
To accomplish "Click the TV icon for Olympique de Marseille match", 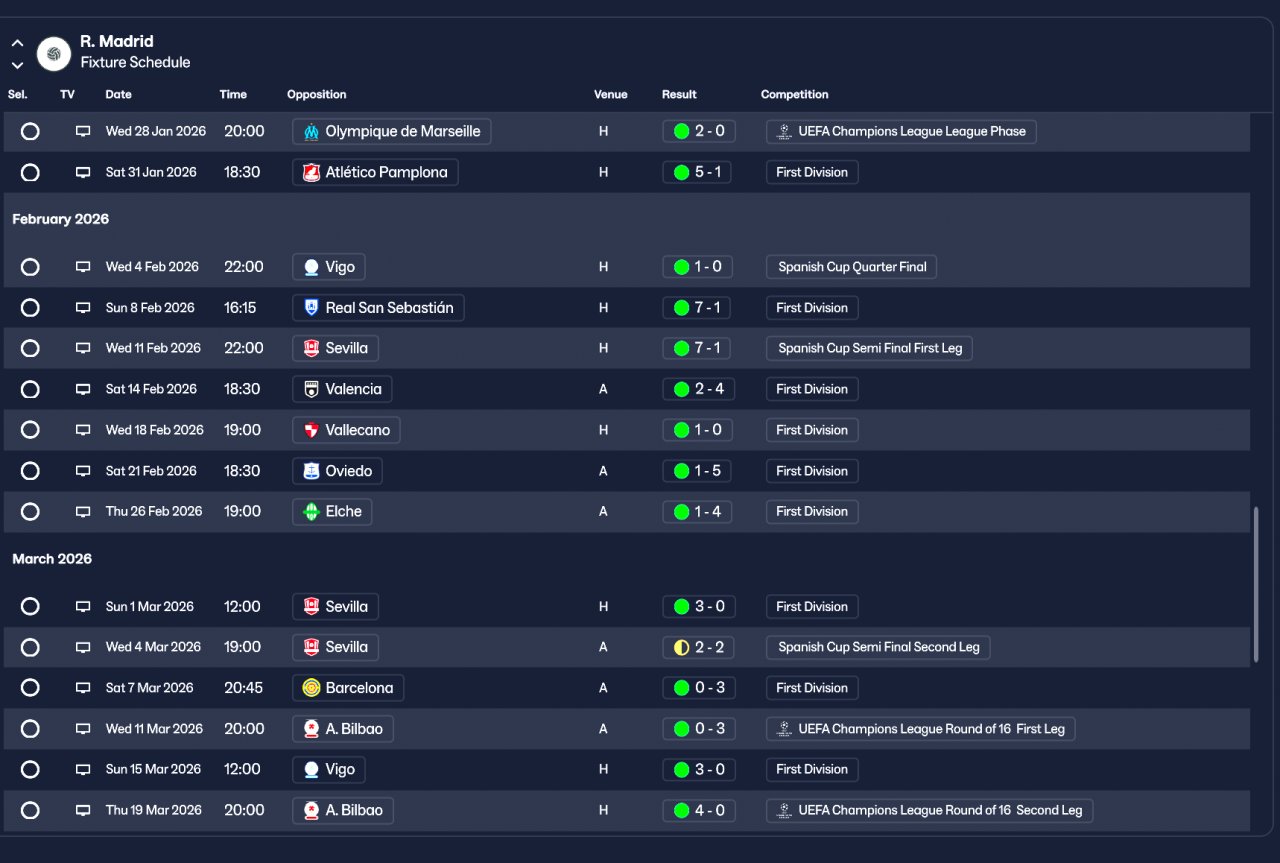I will click(x=83, y=131).
